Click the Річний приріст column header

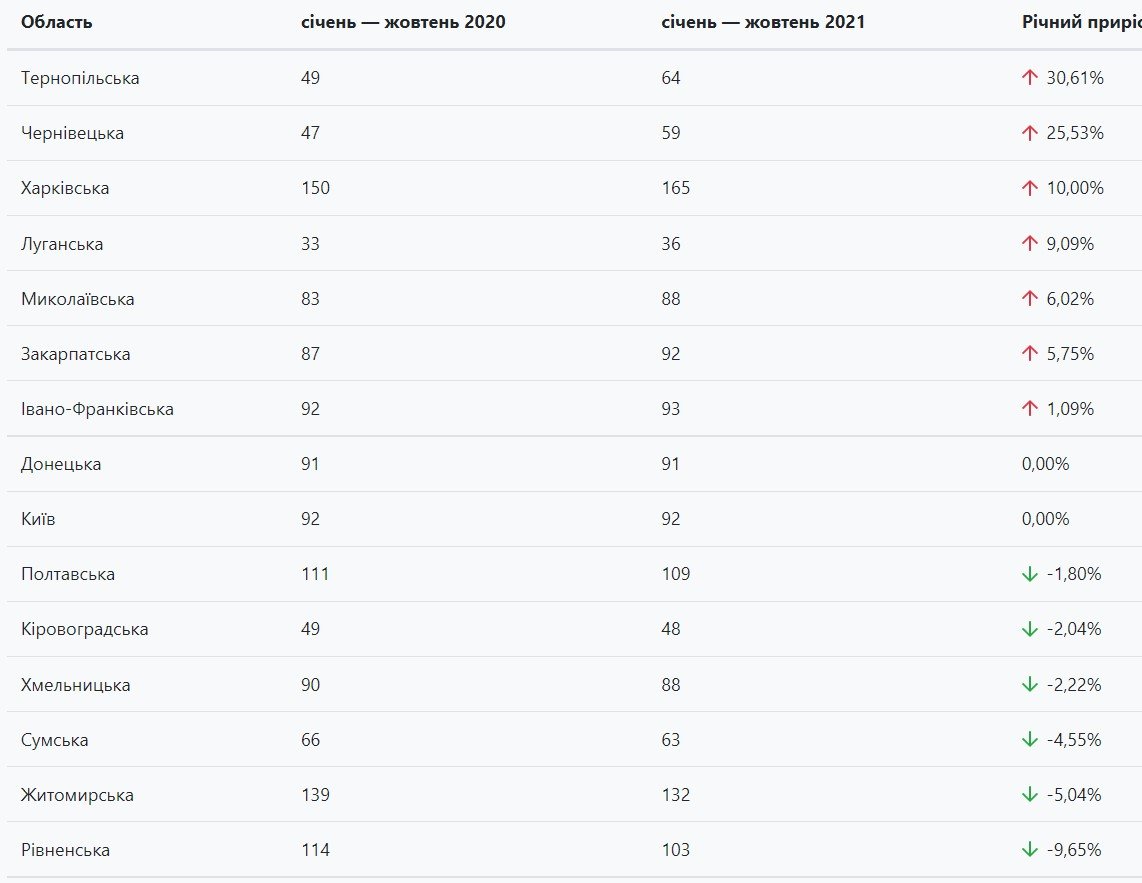1080,22
